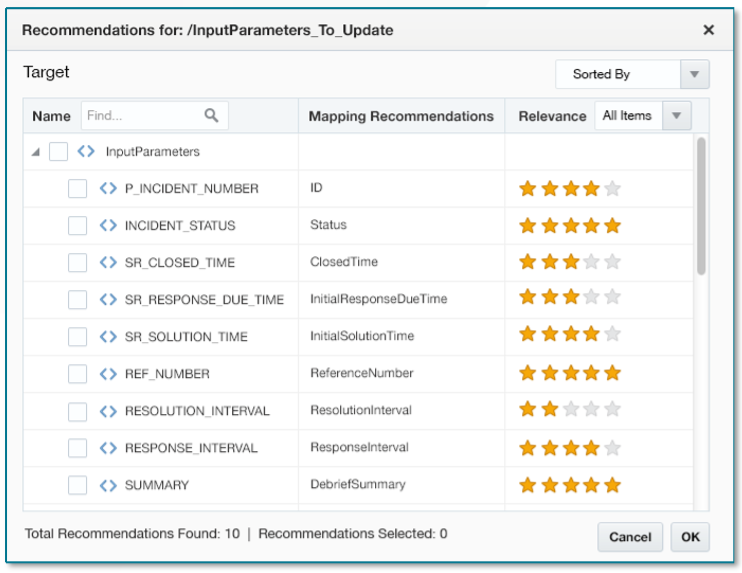Click the Name column header
The height and width of the screenshot is (573, 742).
coord(51,116)
